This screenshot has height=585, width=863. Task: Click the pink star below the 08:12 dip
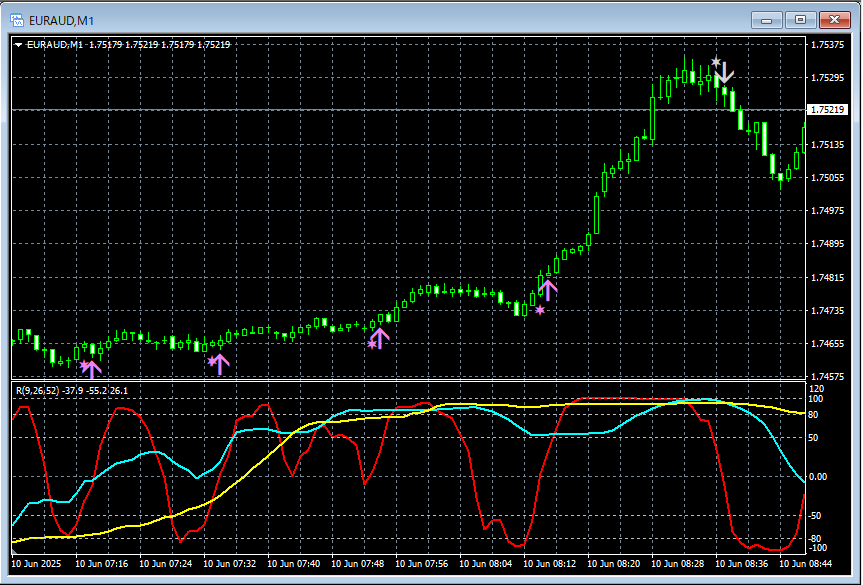tap(540, 311)
